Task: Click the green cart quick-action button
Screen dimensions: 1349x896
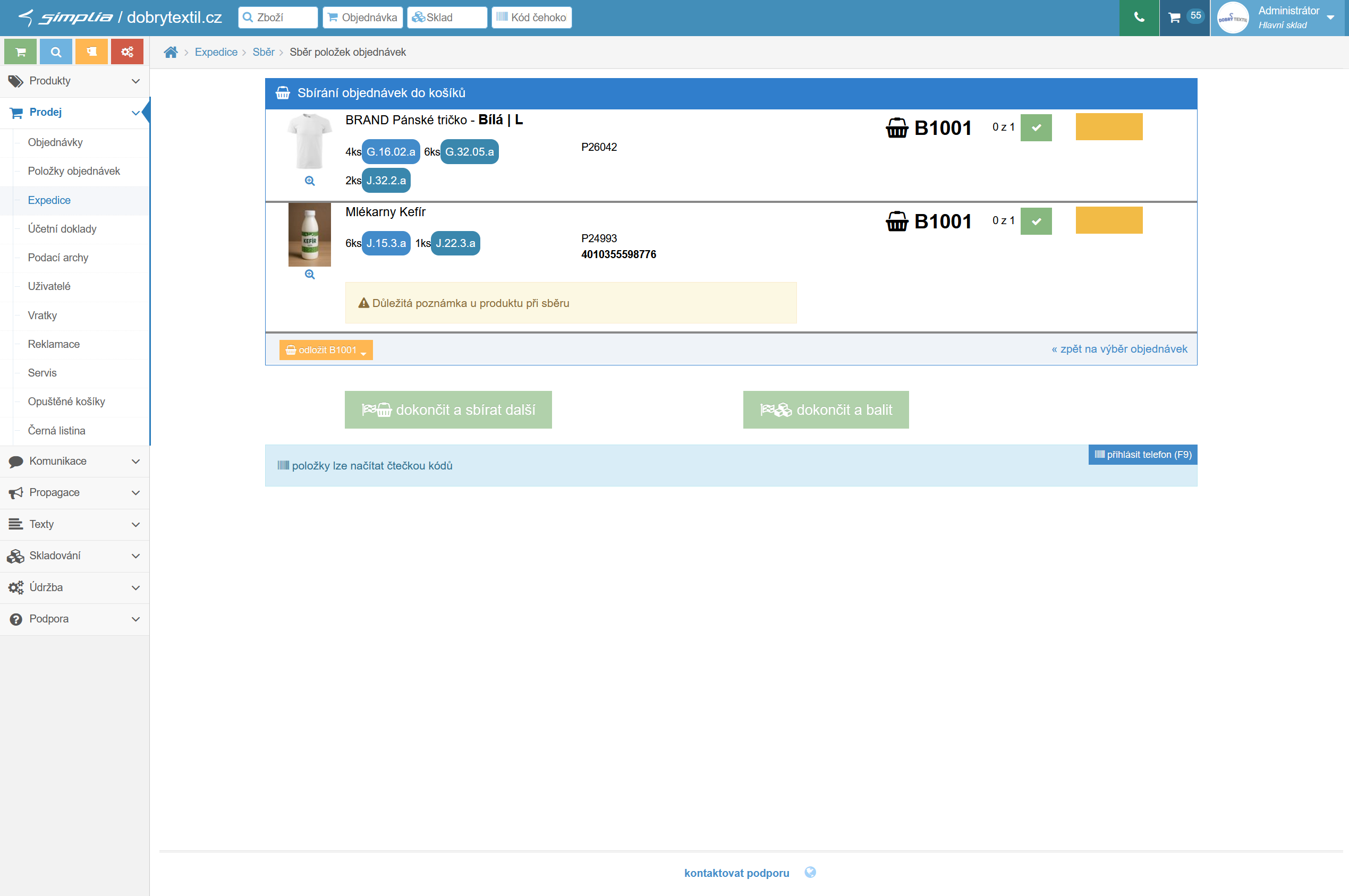Action: click(21, 52)
